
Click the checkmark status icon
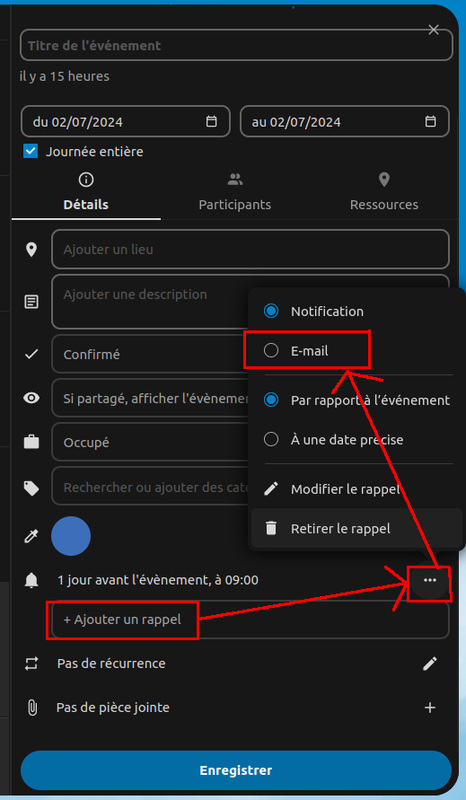point(32,354)
